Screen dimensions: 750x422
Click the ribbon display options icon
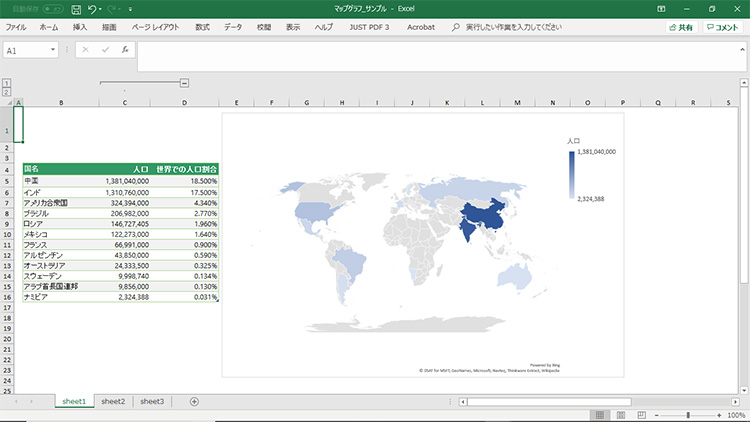(660, 8)
